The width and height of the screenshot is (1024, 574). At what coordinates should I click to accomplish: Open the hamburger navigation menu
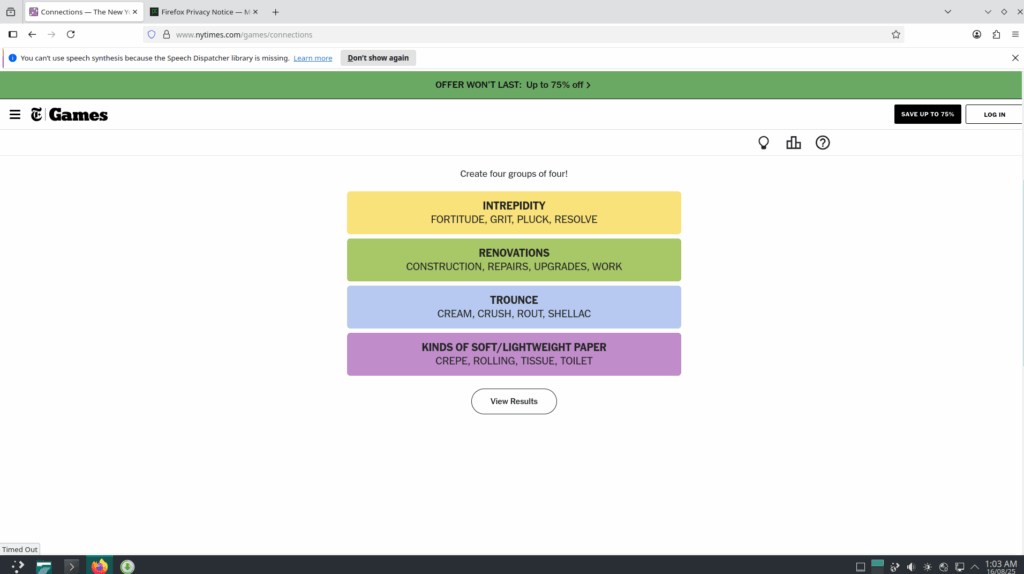15,114
